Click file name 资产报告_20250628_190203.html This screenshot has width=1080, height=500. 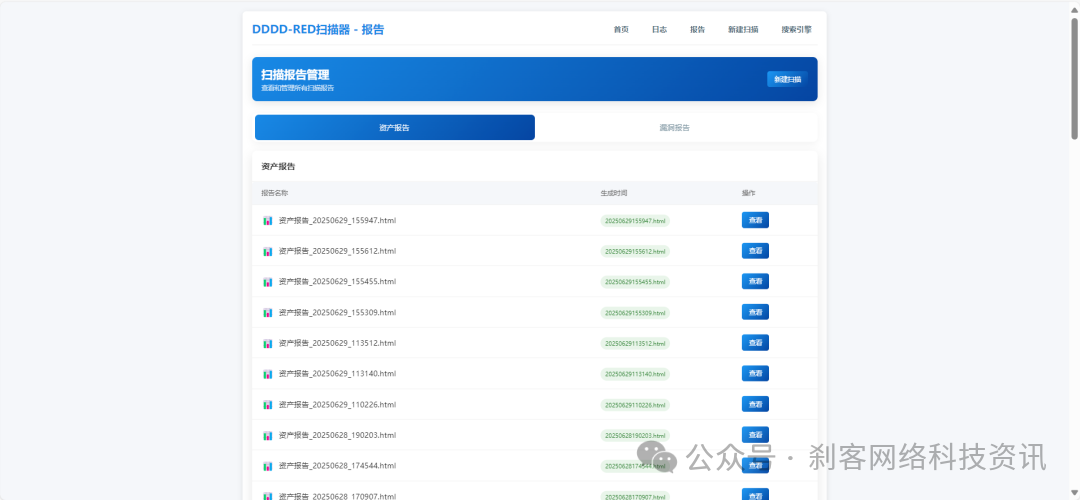[338, 435]
